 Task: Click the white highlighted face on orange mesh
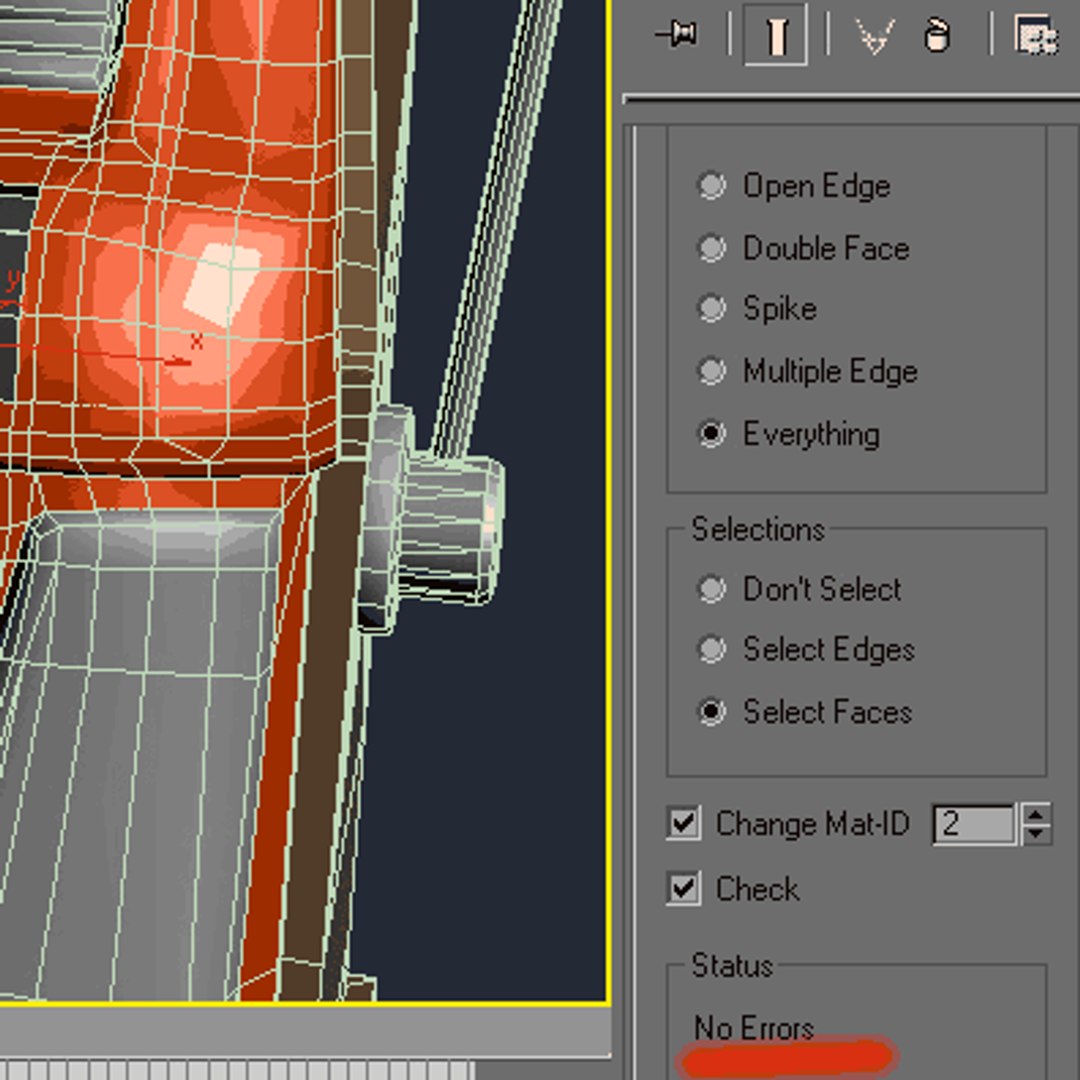tap(222, 284)
